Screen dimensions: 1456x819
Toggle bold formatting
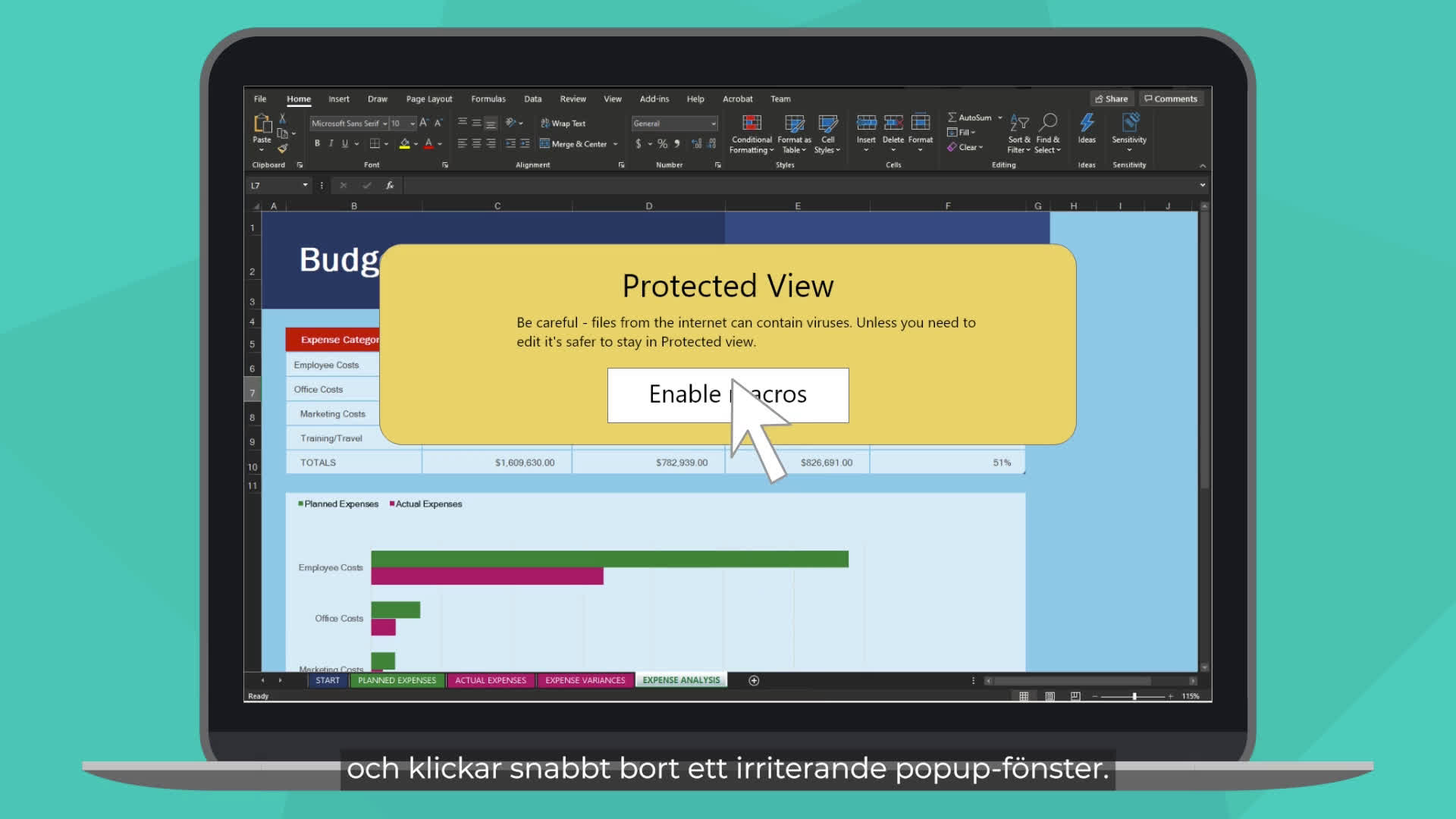coord(317,144)
